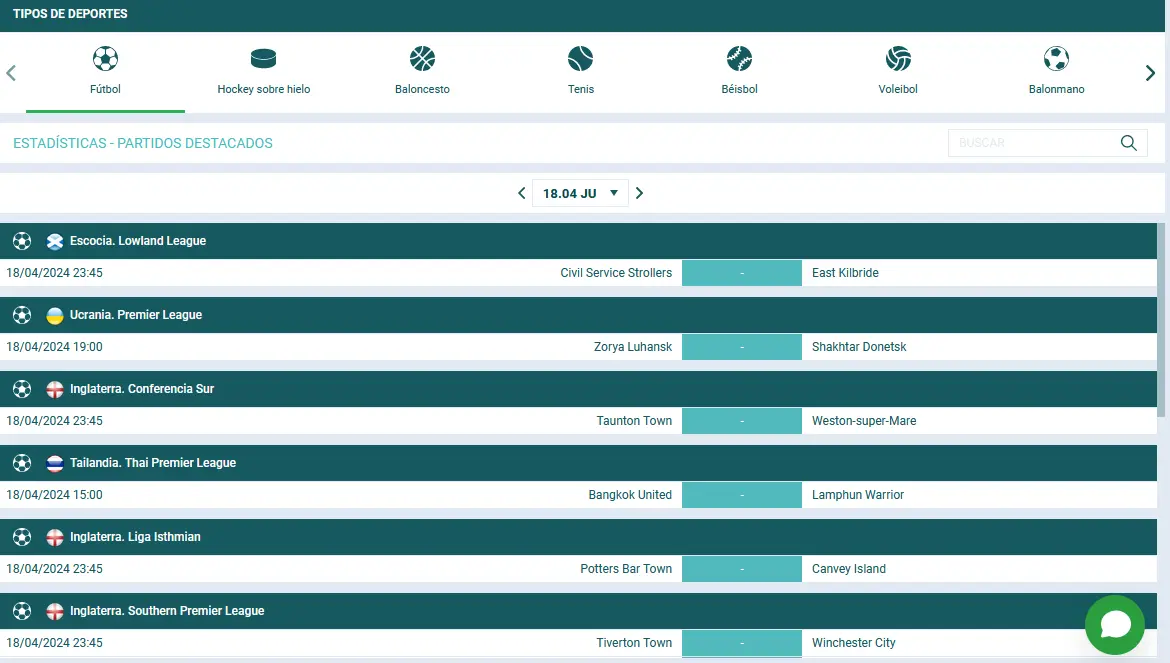
Task: Go to the next date
Action: 640,193
